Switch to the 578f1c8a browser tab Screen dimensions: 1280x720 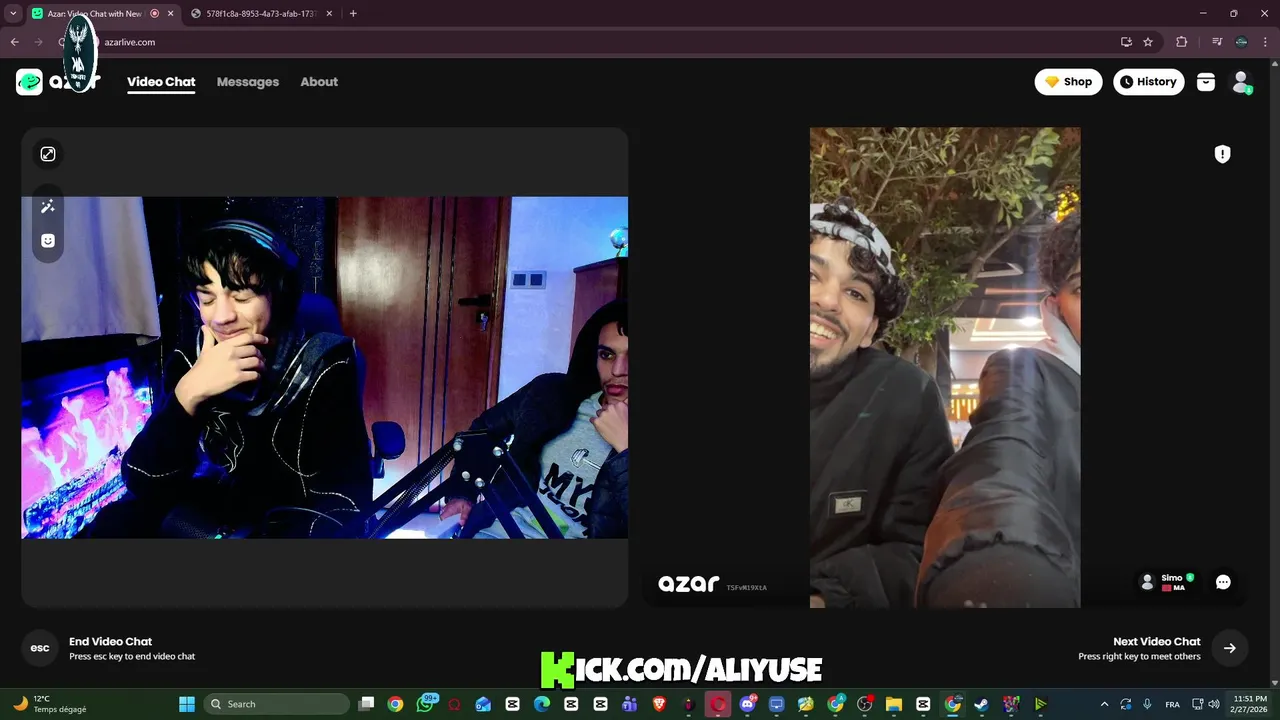point(260,14)
